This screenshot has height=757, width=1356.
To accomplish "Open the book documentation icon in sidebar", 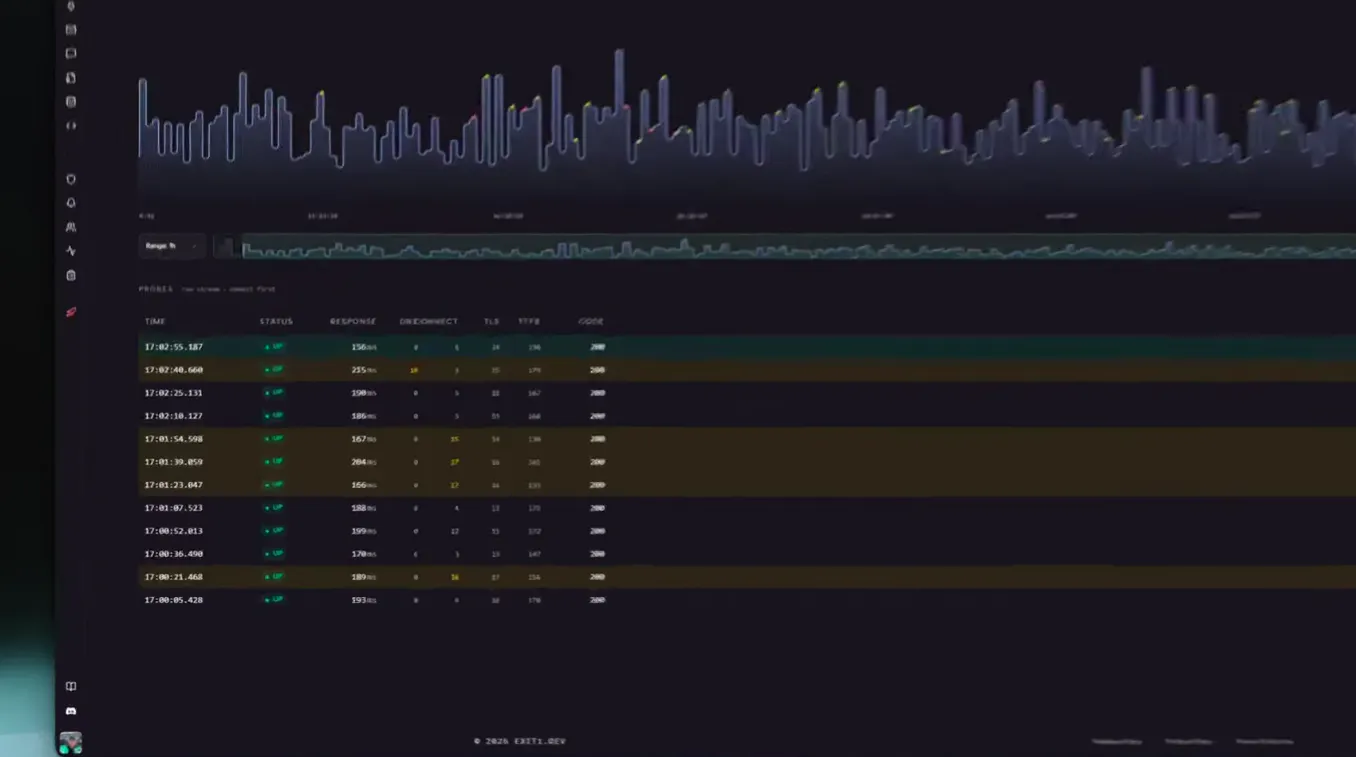I will click(x=71, y=687).
